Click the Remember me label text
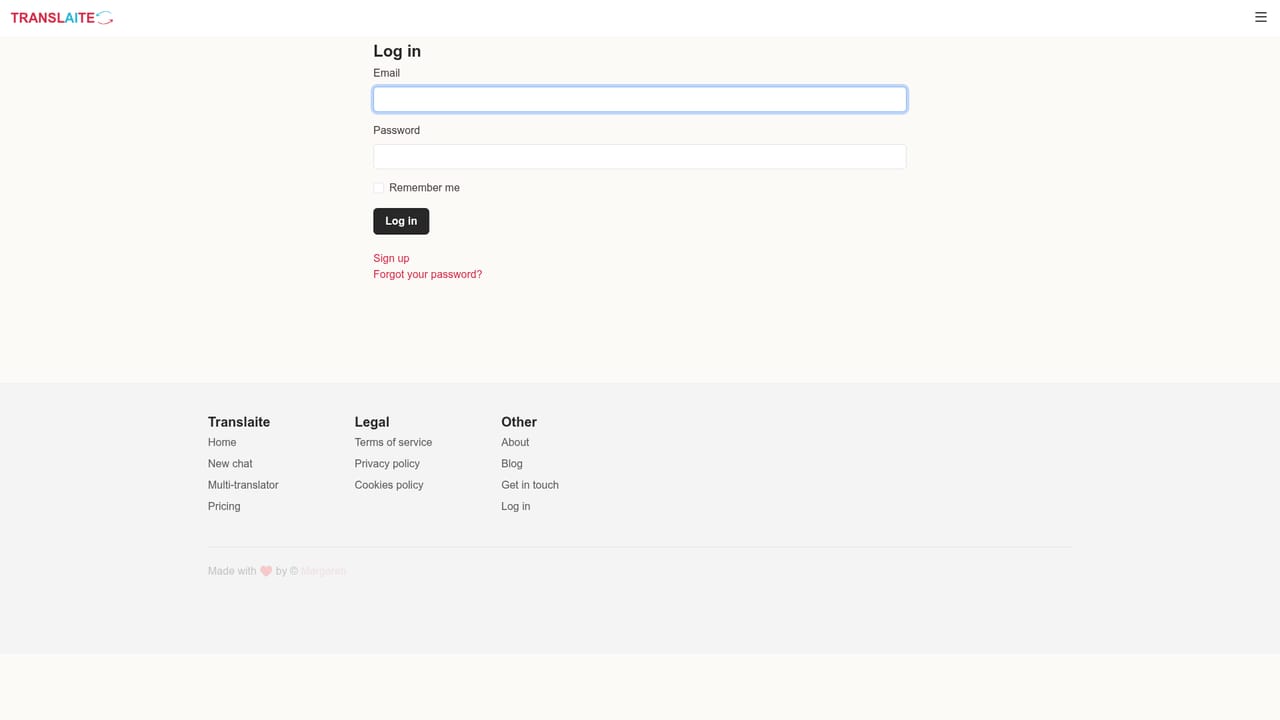The height and width of the screenshot is (720, 1280). 424,188
